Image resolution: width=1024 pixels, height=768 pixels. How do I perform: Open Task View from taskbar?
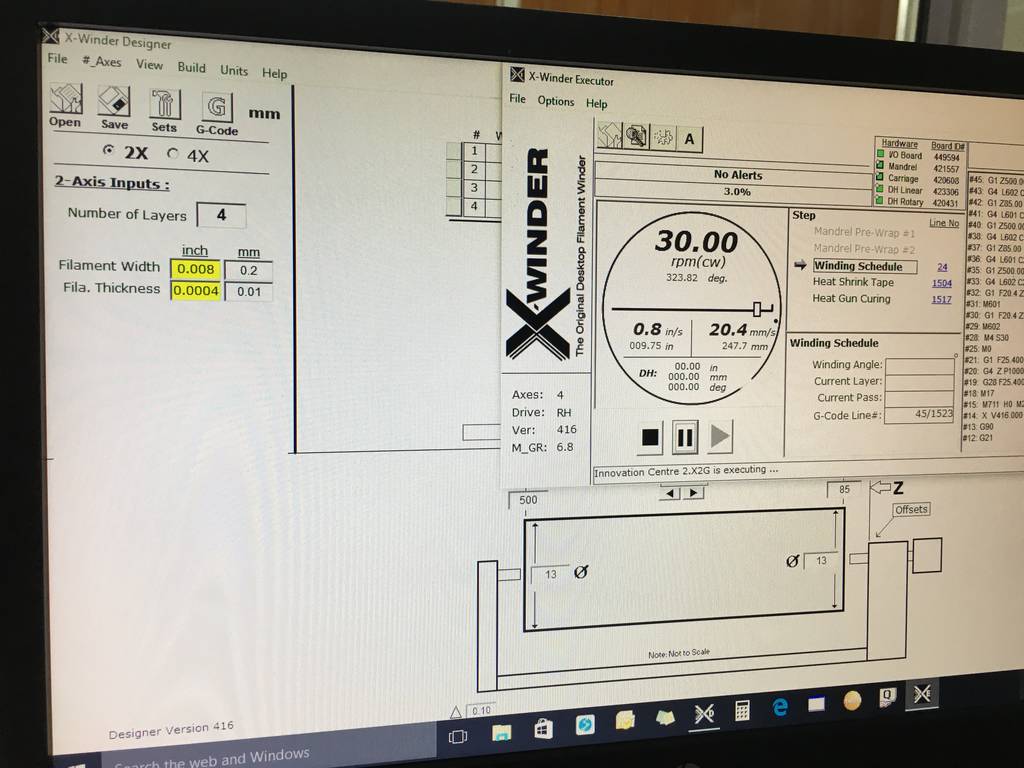458,737
